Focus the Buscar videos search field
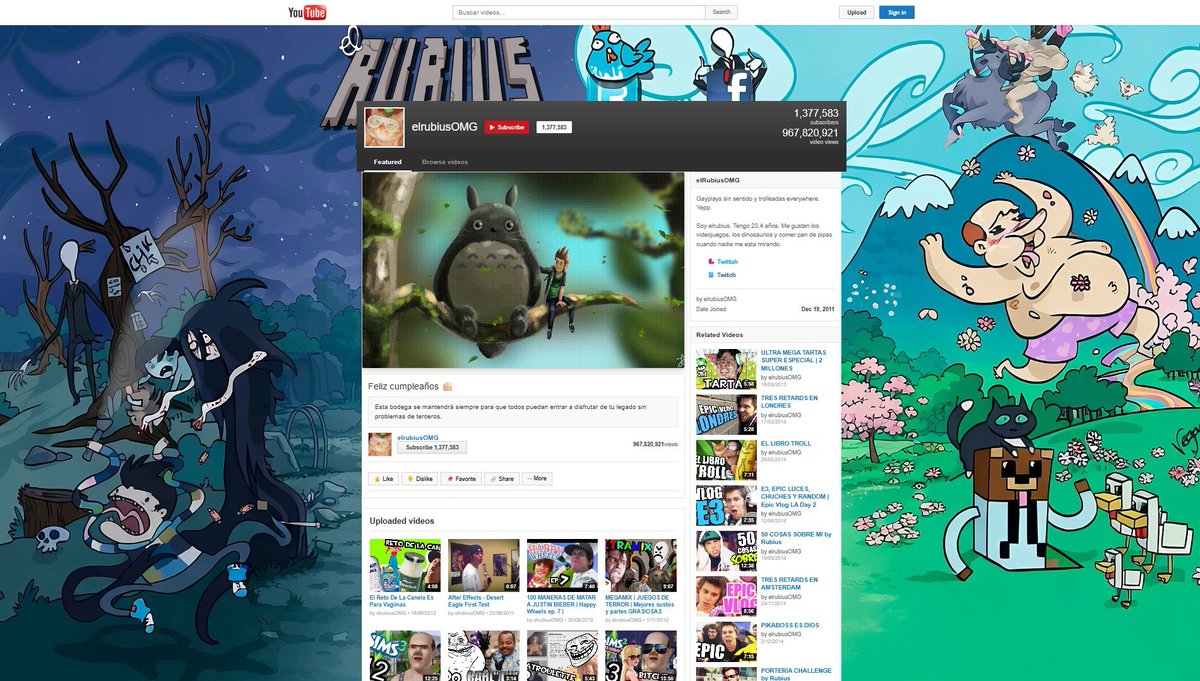Image resolution: width=1200 pixels, height=681 pixels. [x=579, y=12]
